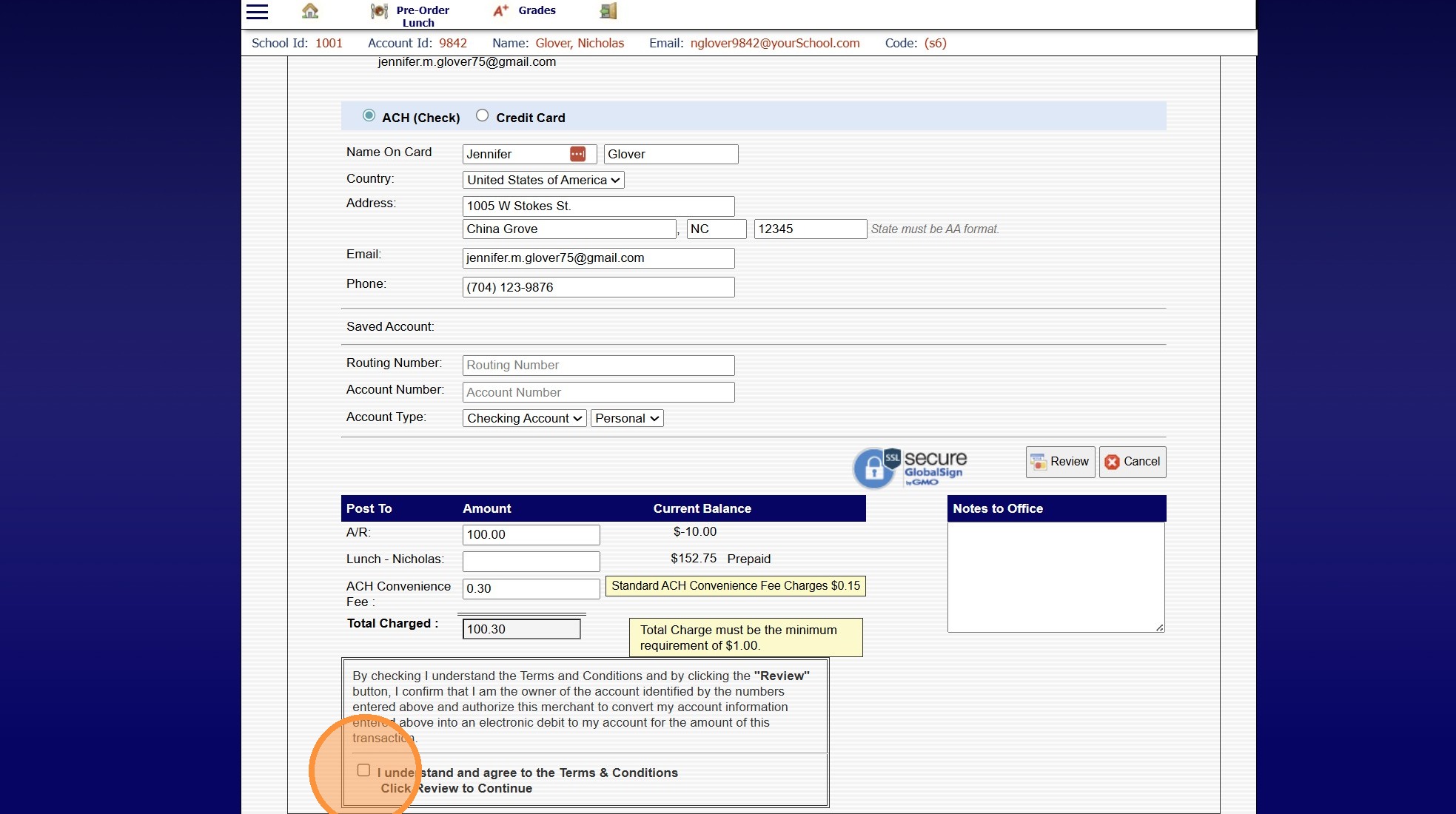This screenshot has height=814, width=1456.
Task: Check the agree to Terms & Conditions box
Action: pyautogui.click(x=363, y=770)
